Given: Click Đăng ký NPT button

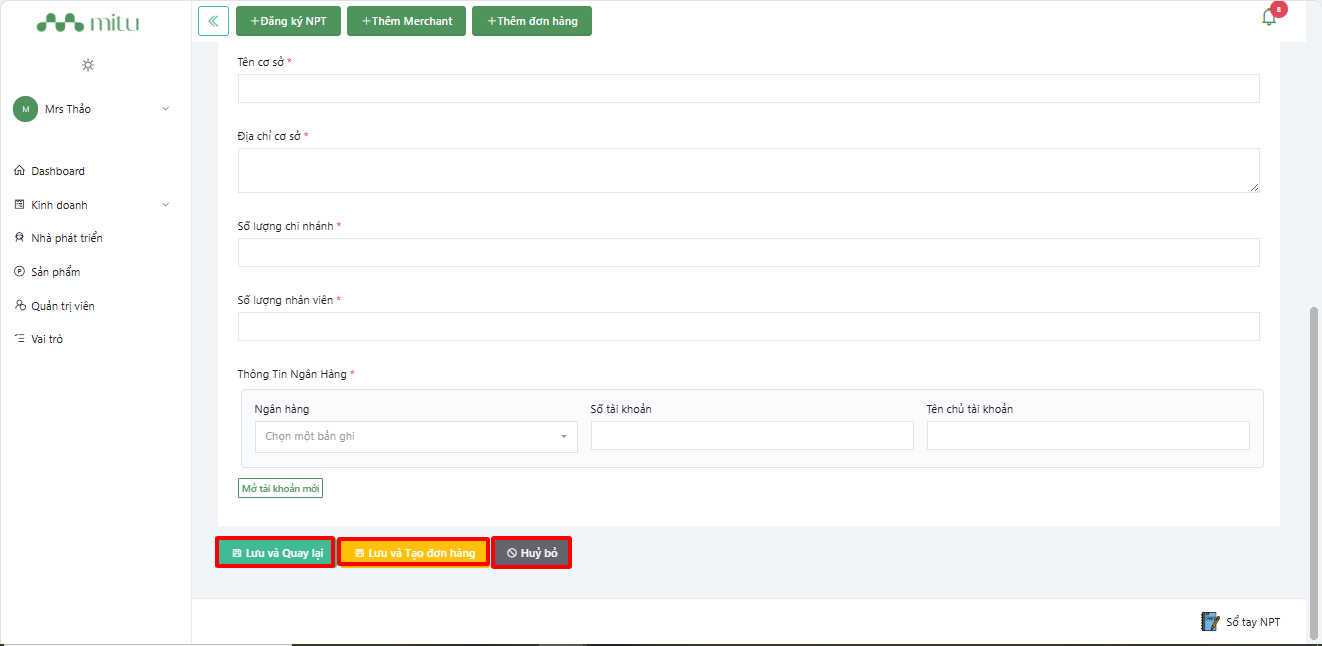Looking at the screenshot, I should 288,21.
